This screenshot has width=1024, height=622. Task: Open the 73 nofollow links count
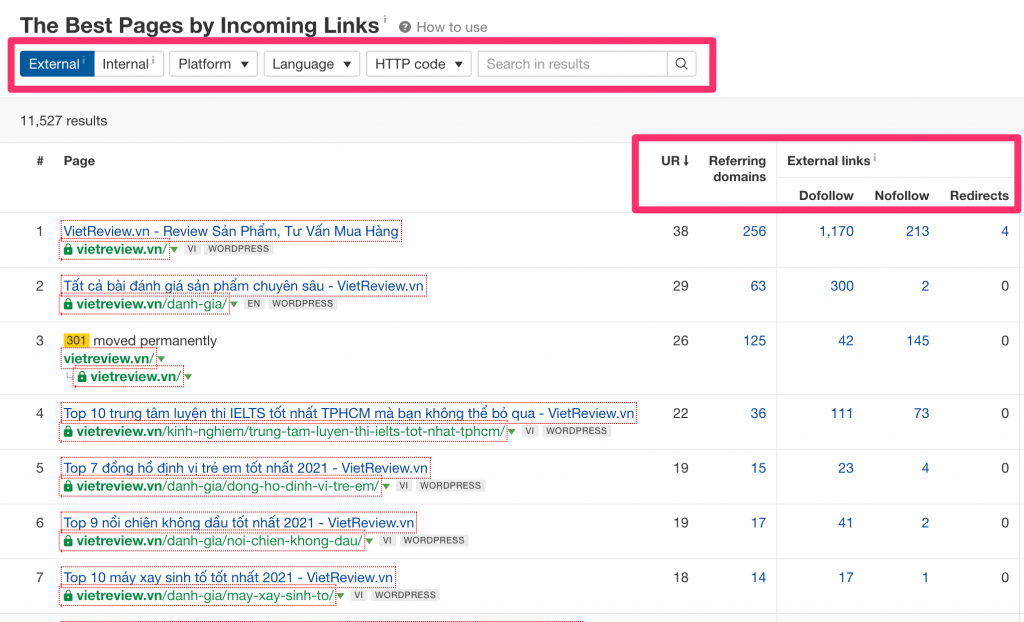921,414
